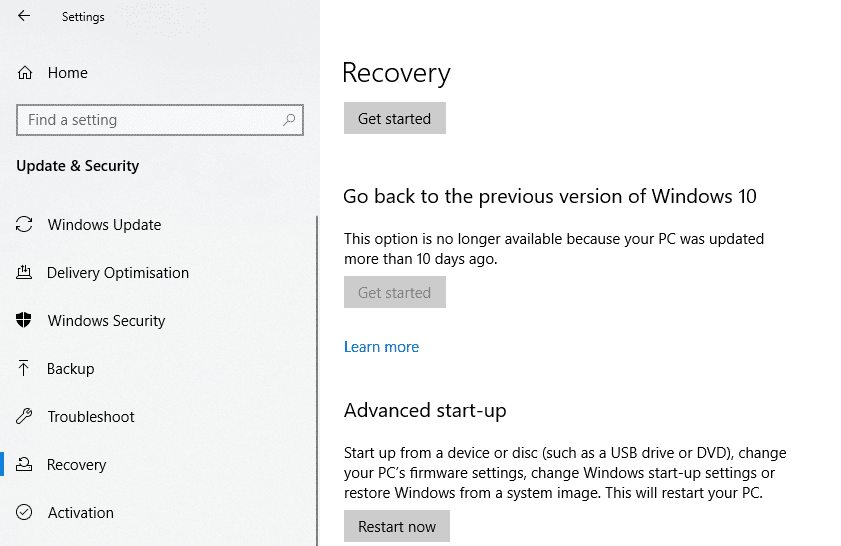
Task: Click the Delivery Optimisation icon
Action: click(x=24, y=273)
